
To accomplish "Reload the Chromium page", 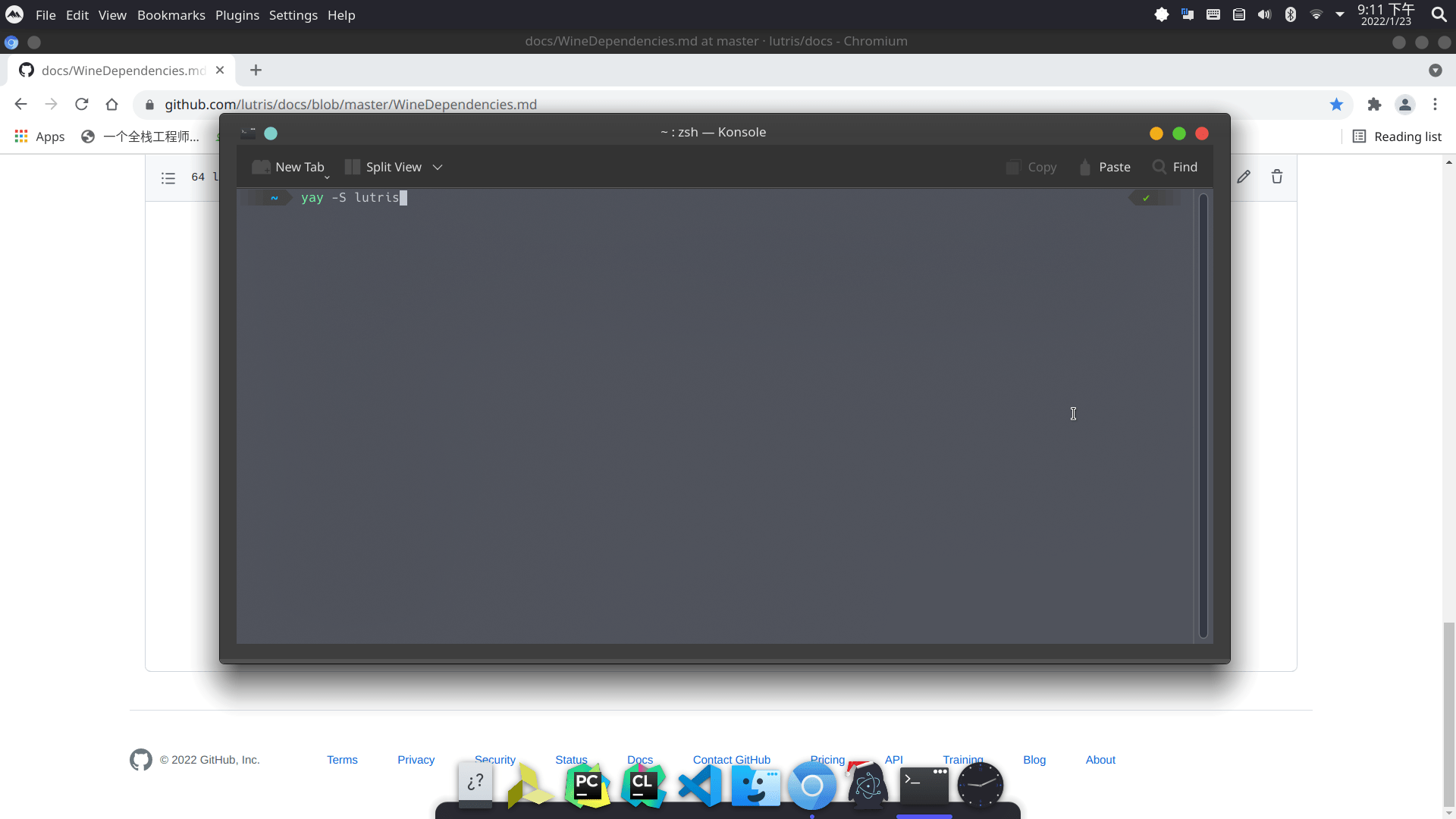I will (82, 104).
